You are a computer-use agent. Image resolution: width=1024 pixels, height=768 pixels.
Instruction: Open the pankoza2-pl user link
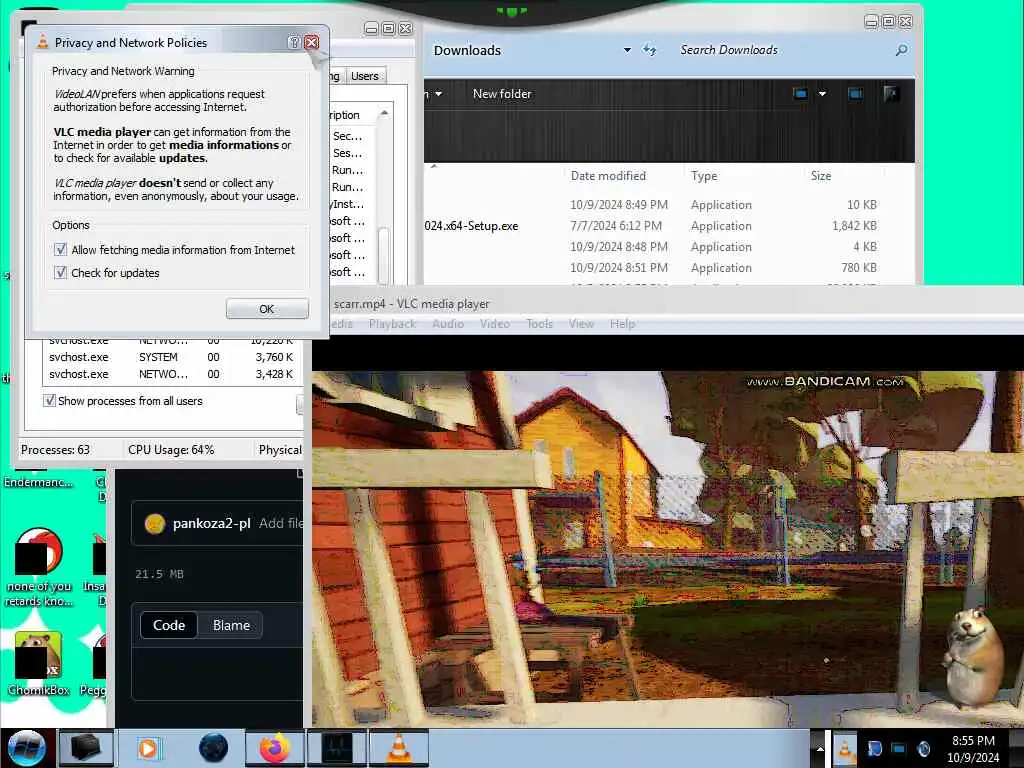point(212,524)
